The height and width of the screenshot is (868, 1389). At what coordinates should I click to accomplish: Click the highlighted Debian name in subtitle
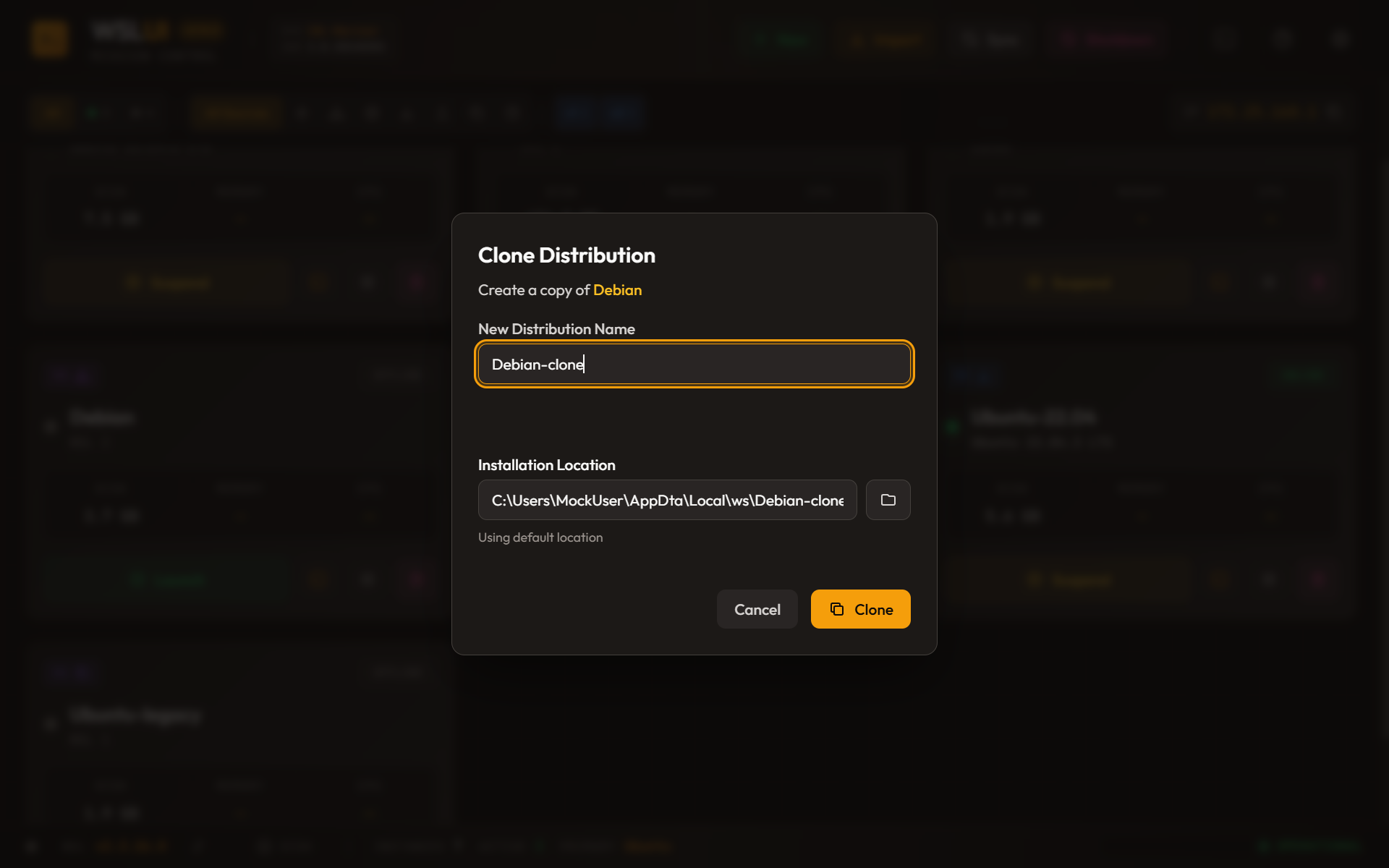coord(617,290)
